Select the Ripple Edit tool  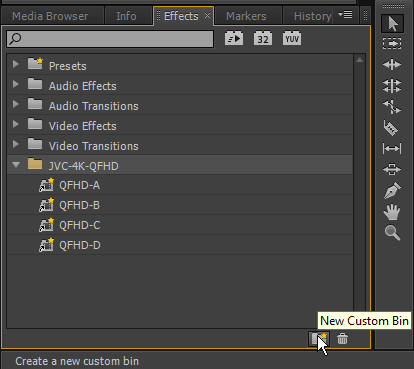392,64
